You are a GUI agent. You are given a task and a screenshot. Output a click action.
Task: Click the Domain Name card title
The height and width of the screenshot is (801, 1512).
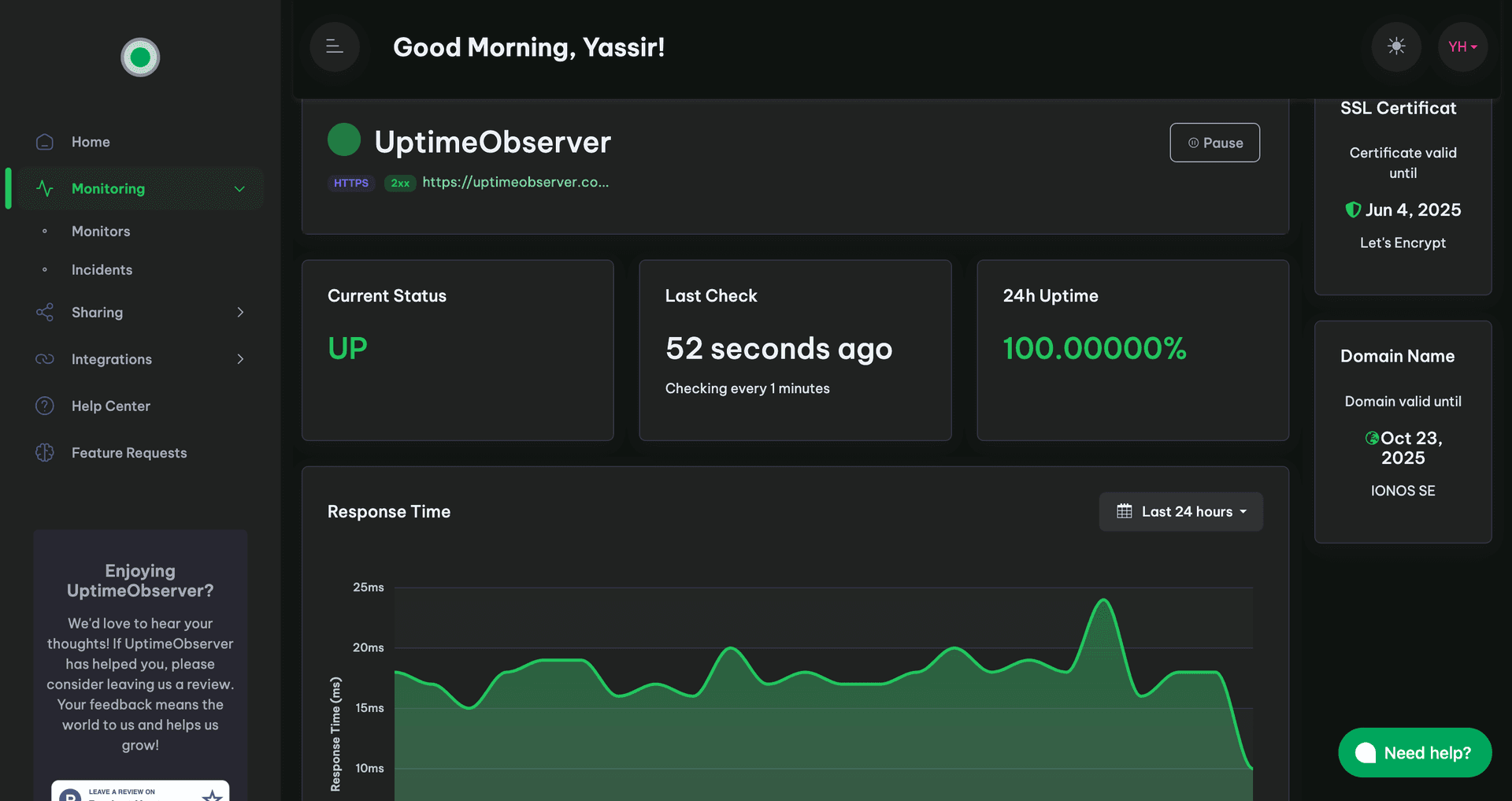[1397, 356]
